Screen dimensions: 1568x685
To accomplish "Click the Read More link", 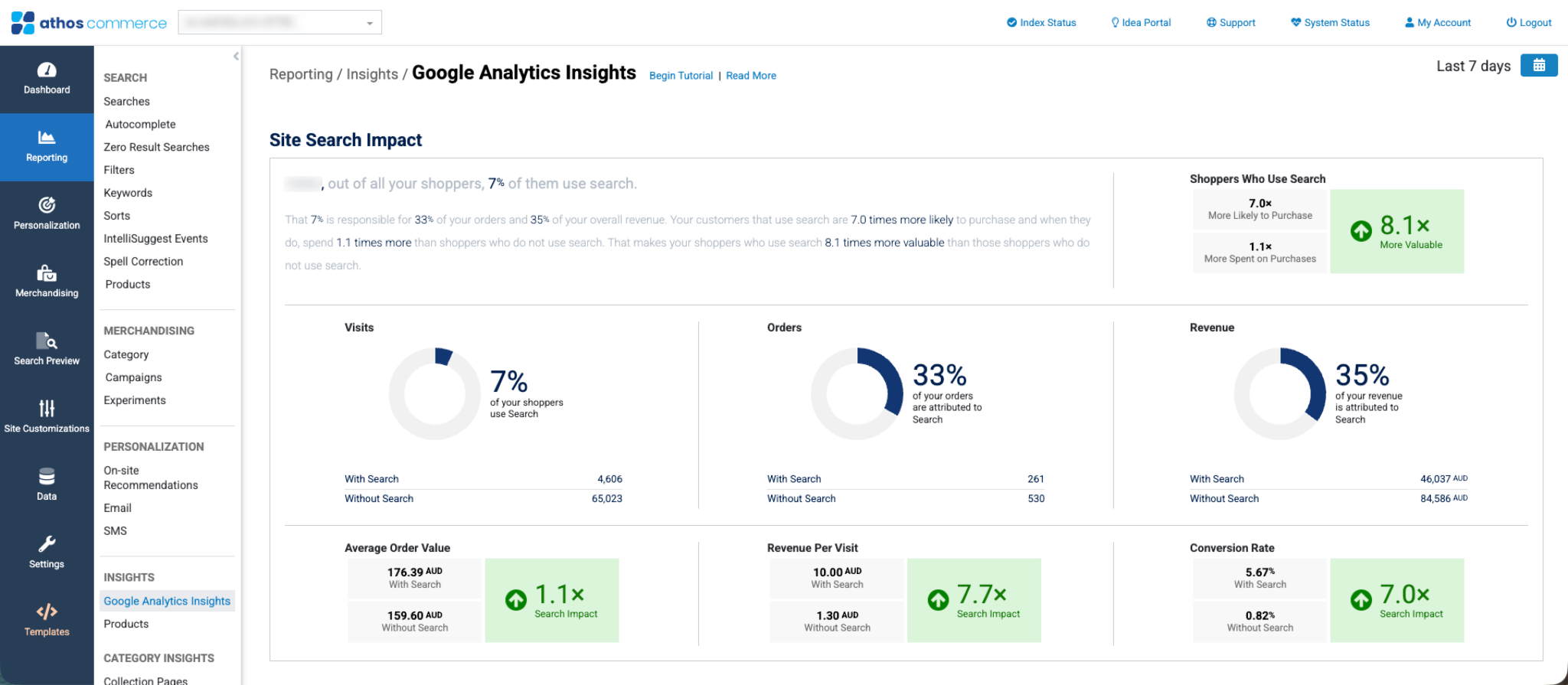I will [751, 76].
